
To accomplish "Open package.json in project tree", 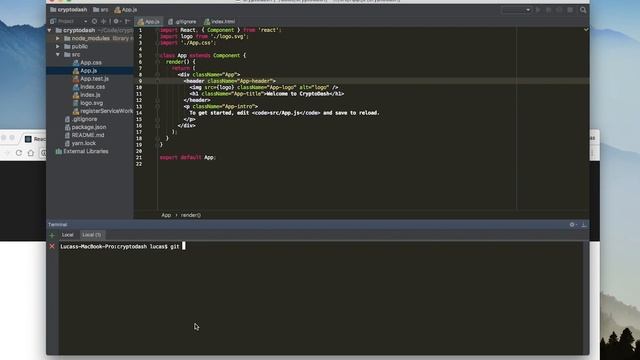I will [85, 127].
